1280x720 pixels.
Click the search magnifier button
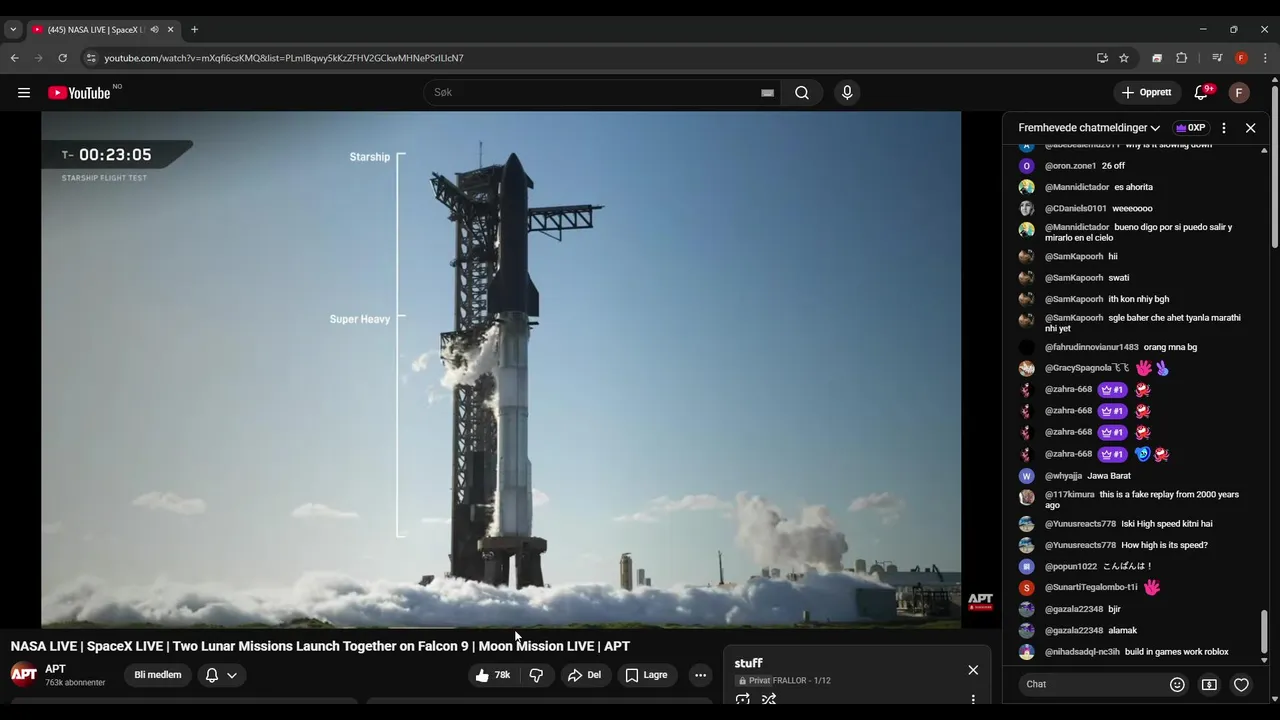click(x=802, y=93)
